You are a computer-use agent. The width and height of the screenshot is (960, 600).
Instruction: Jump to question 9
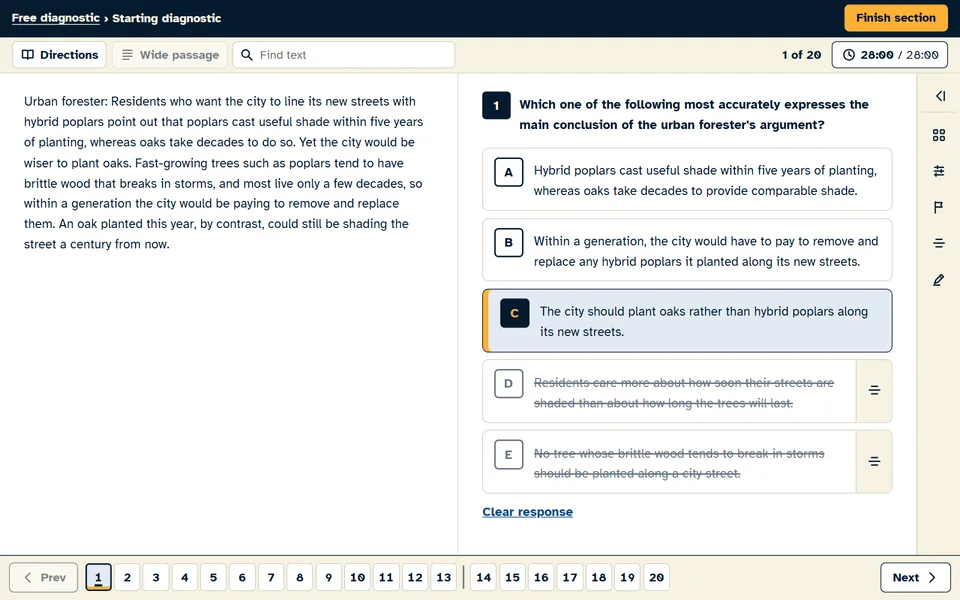329,577
